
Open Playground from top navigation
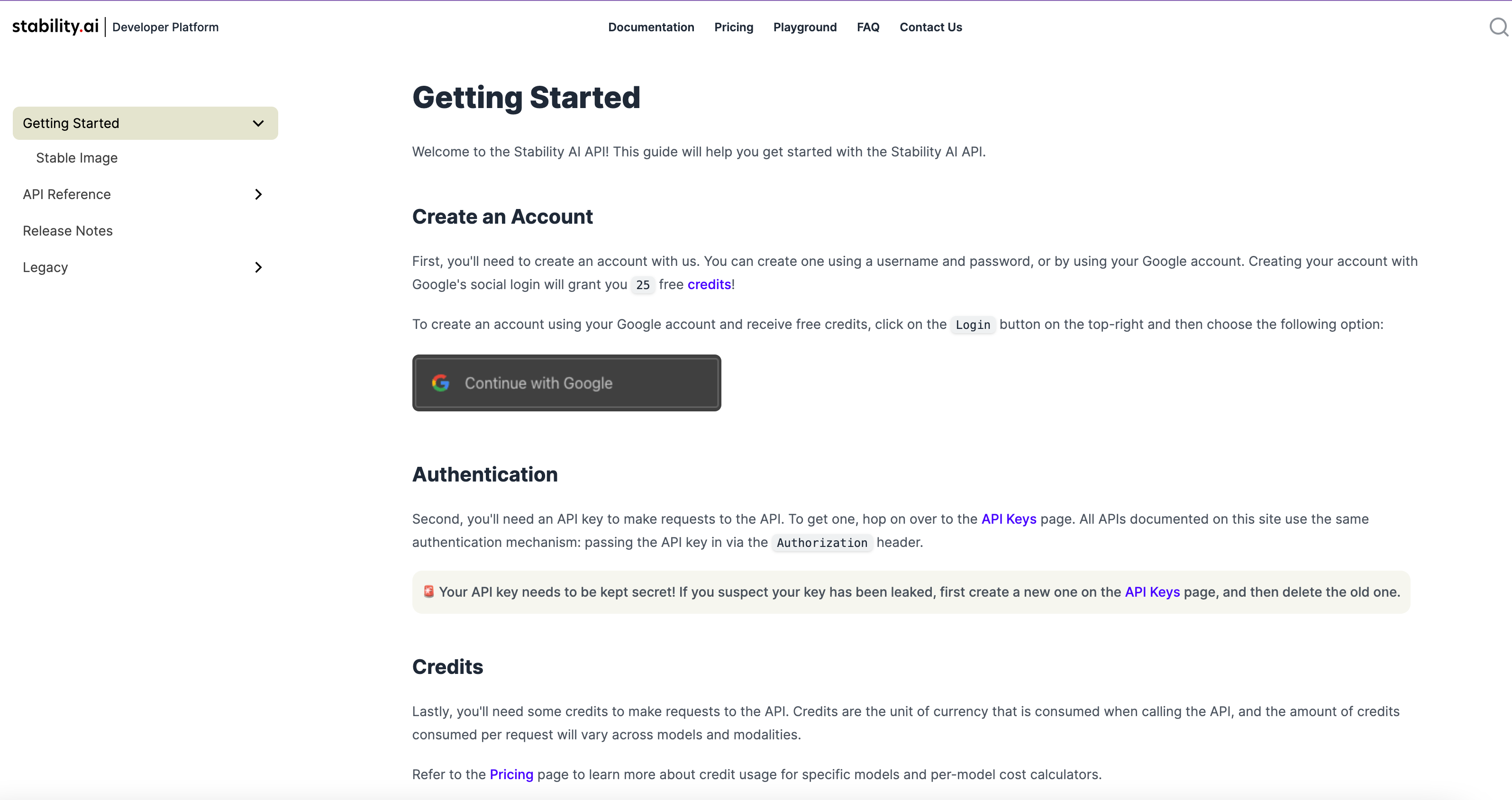point(805,27)
